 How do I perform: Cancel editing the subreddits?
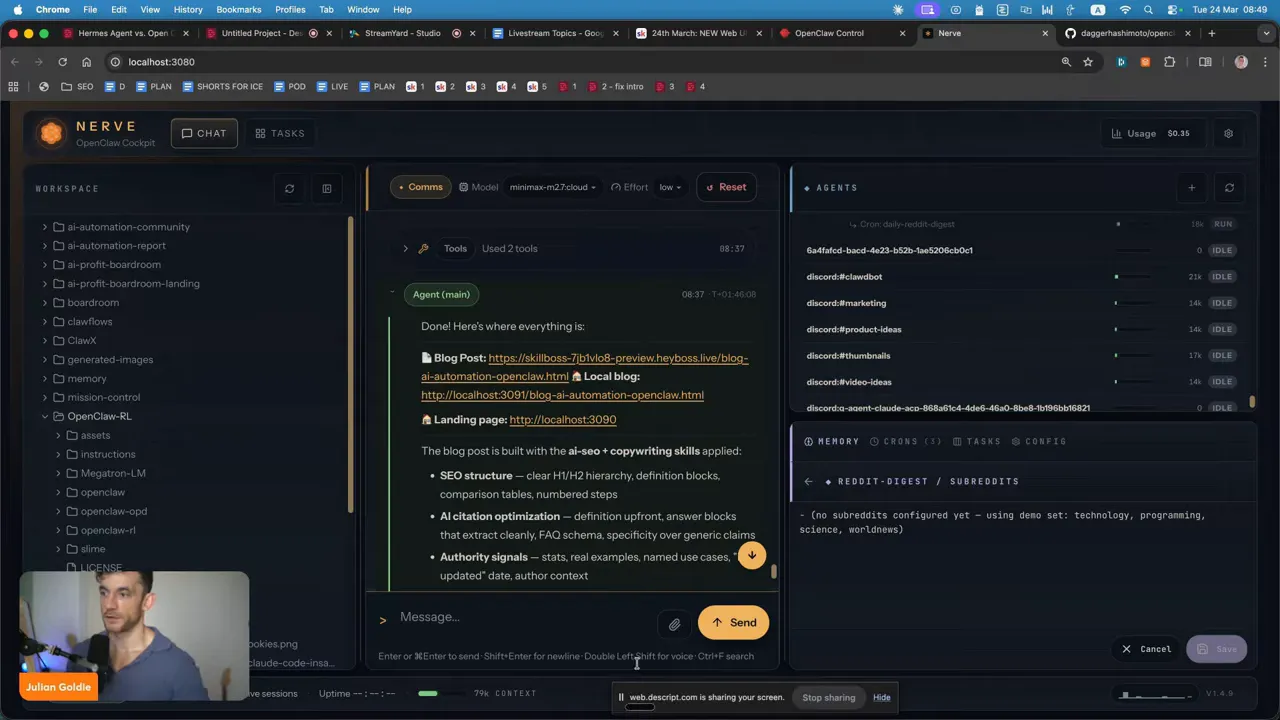pos(1146,649)
